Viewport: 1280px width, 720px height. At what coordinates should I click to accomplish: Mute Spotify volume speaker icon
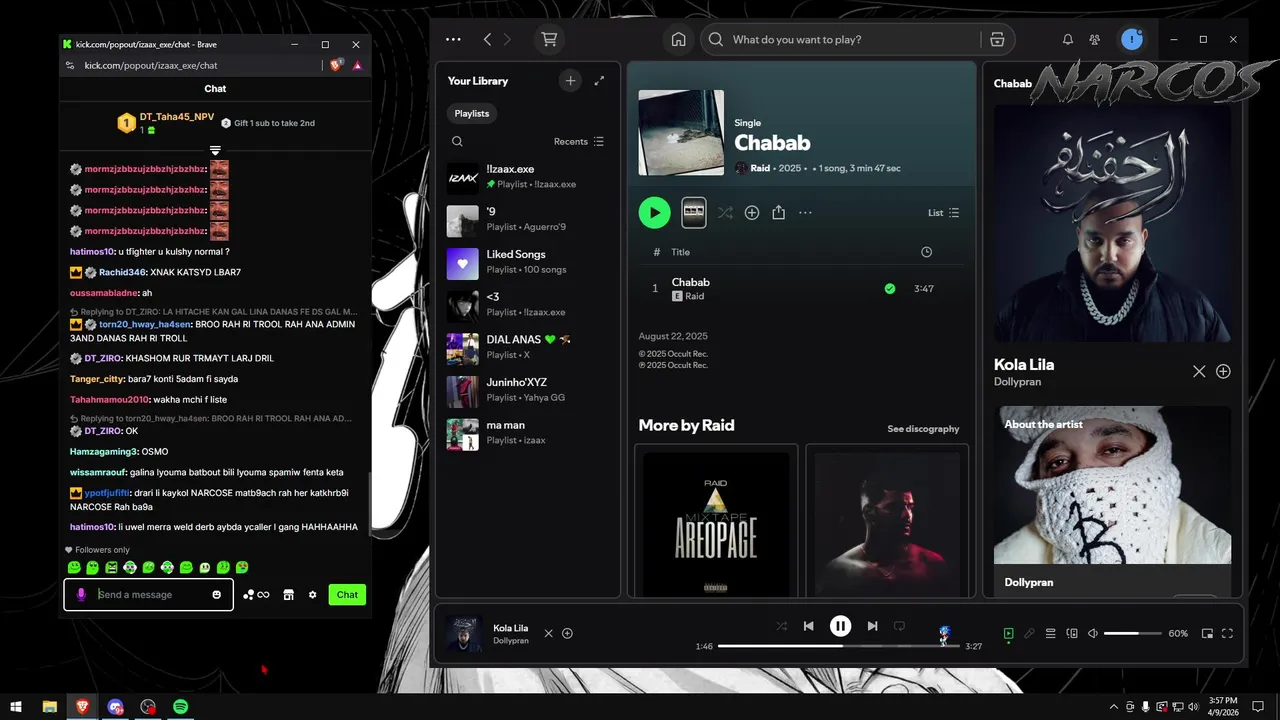[1092, 633]
